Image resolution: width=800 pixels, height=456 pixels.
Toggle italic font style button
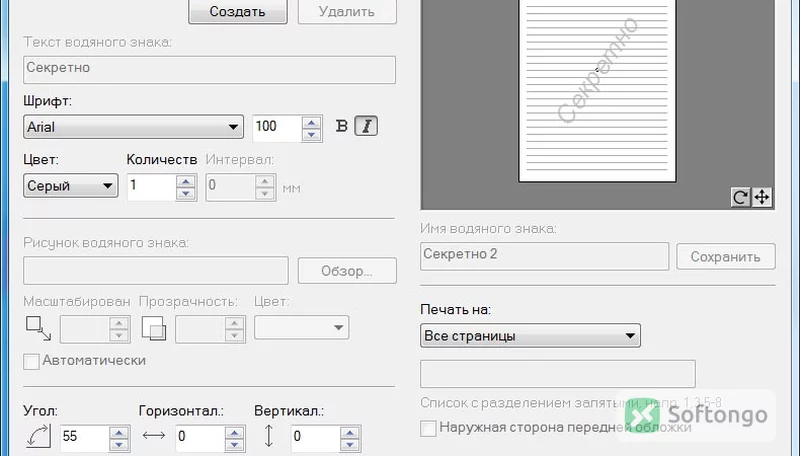[366, 126]
